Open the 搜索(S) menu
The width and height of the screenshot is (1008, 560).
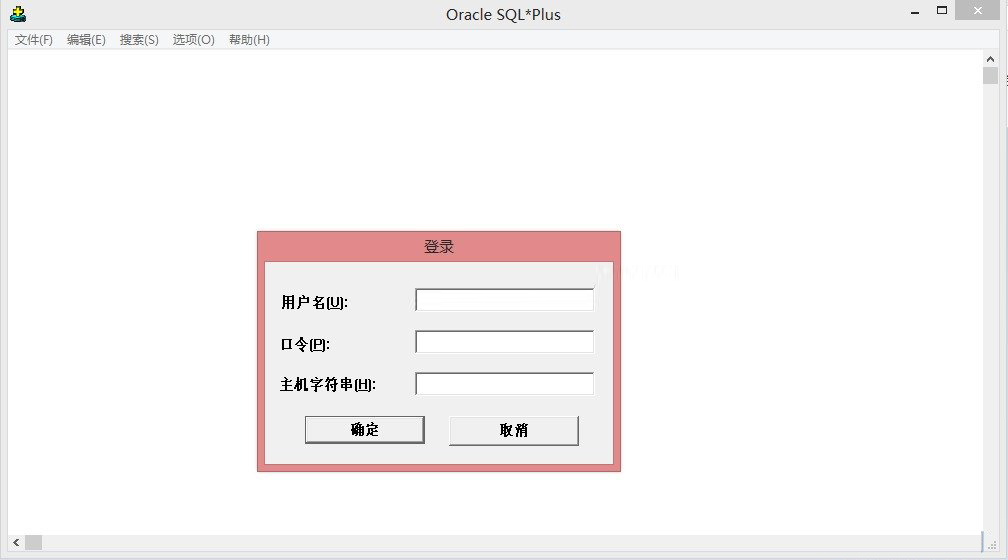point(139,40)
